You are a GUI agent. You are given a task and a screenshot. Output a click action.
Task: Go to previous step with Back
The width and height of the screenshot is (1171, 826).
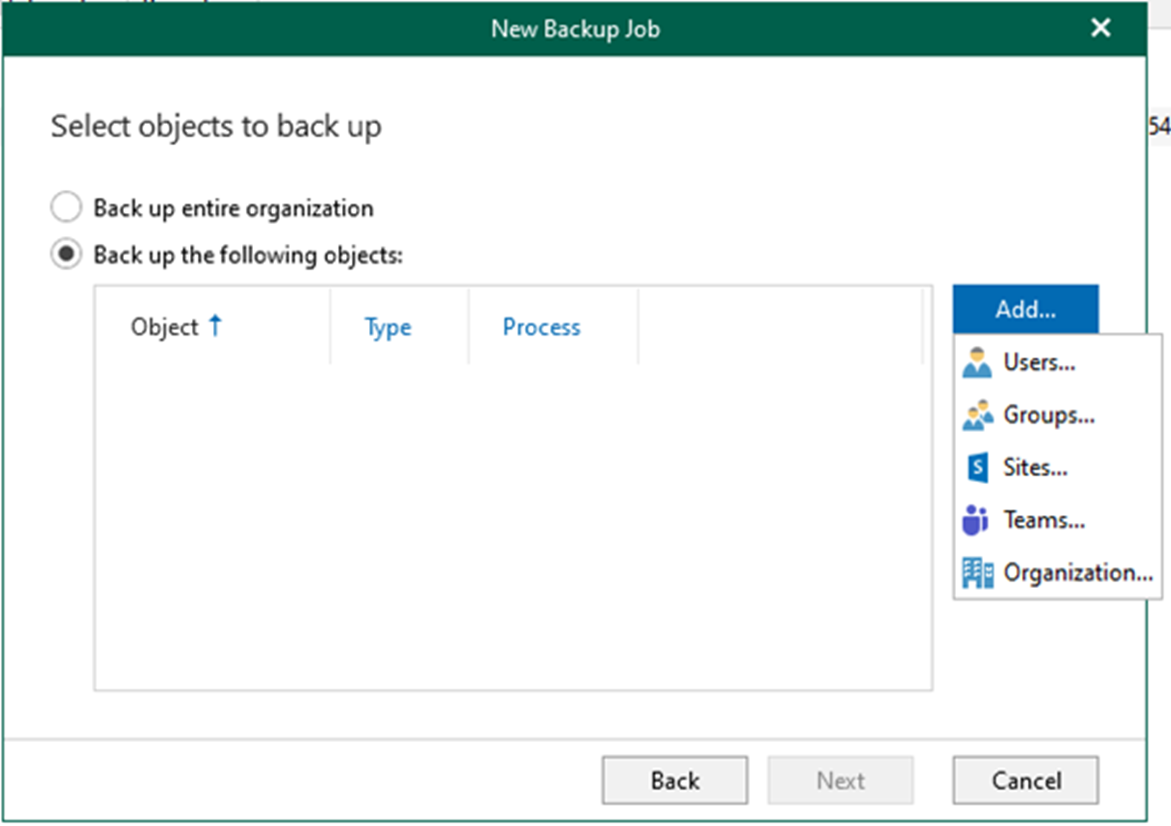pyautogui.click(x=674, y=780)
